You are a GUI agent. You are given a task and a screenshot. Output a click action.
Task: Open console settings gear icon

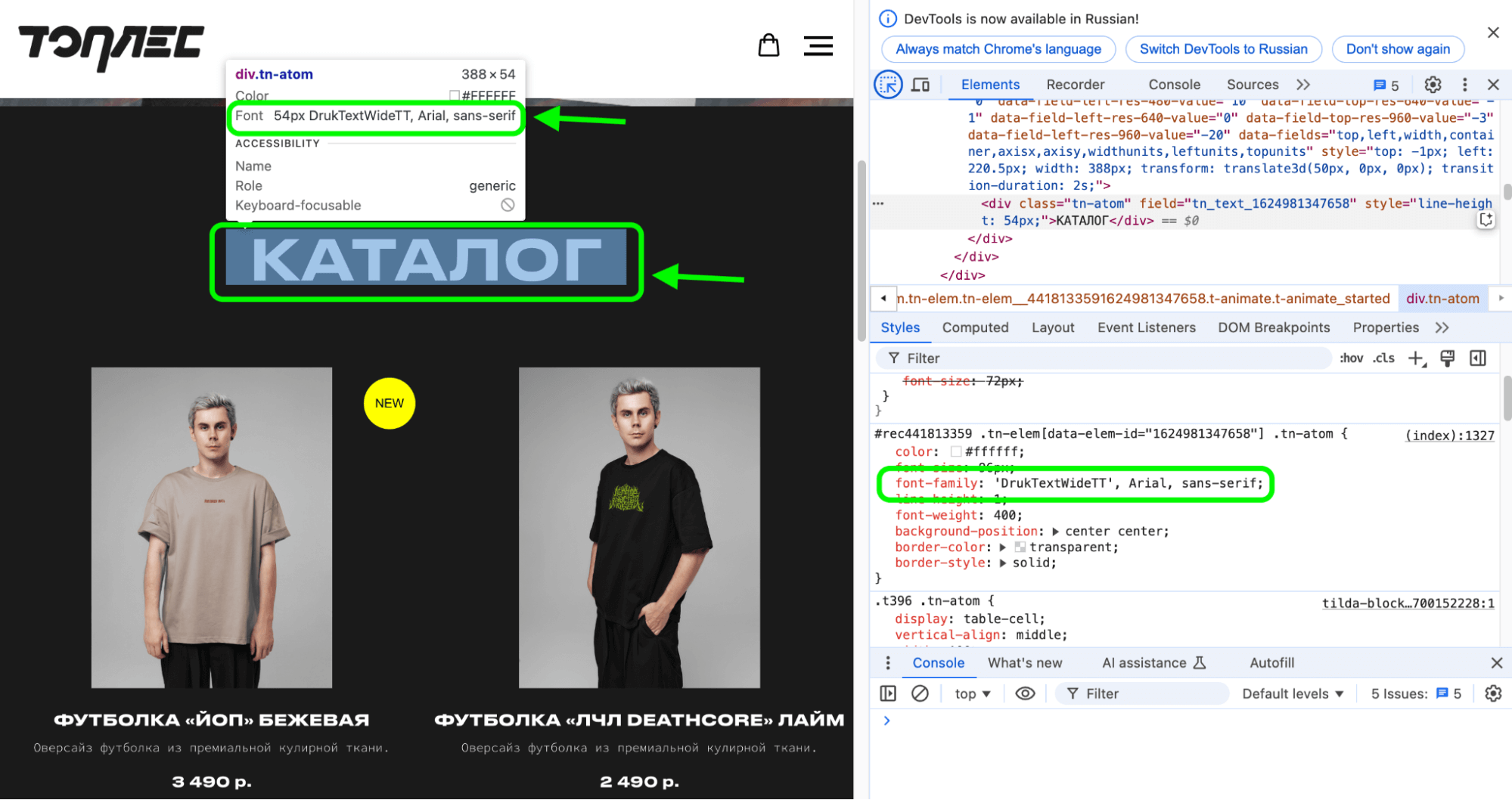click(x=1493, y=693)
